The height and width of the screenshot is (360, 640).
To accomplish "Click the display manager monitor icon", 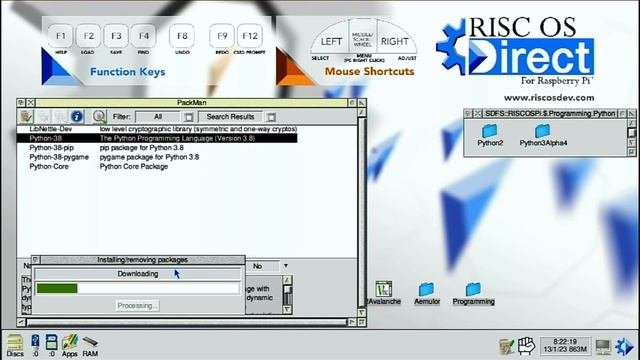I will point(603,347).
